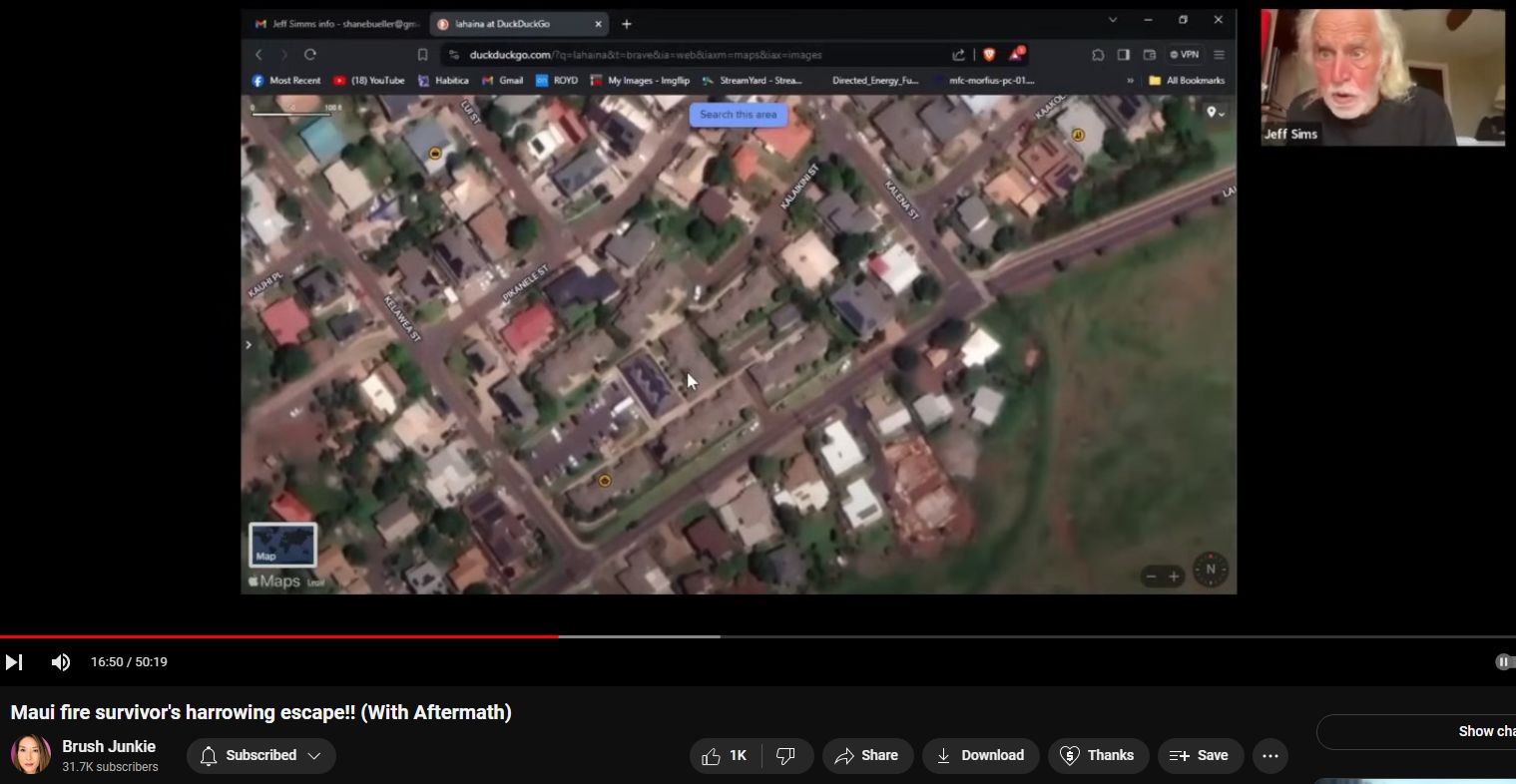Open the tab search dropdown chevron

pyautogui.click(x=1113, y=19)
